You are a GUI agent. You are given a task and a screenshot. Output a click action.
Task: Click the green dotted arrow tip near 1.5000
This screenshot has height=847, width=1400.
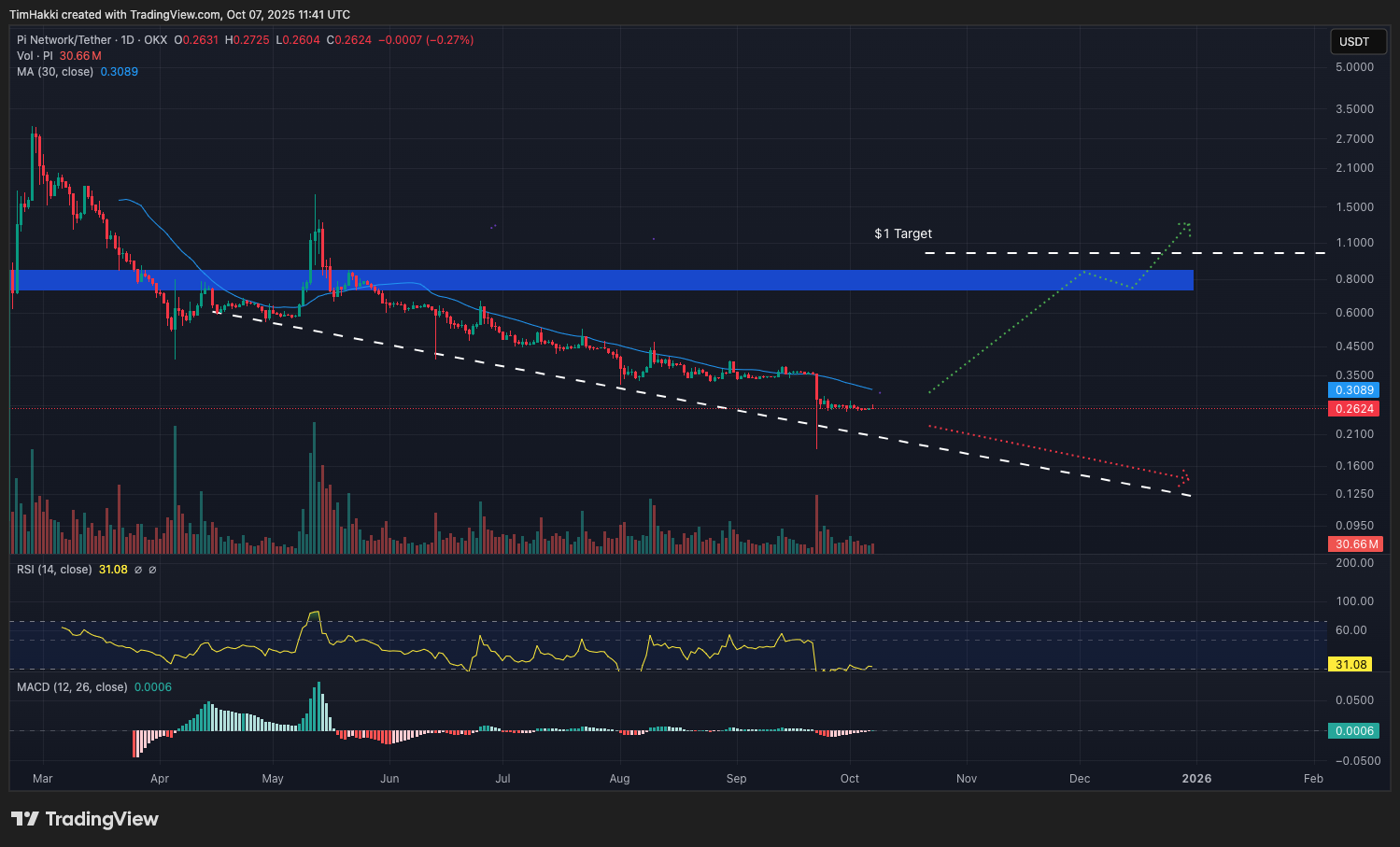pyautogui.click(x=1186, y=225)
